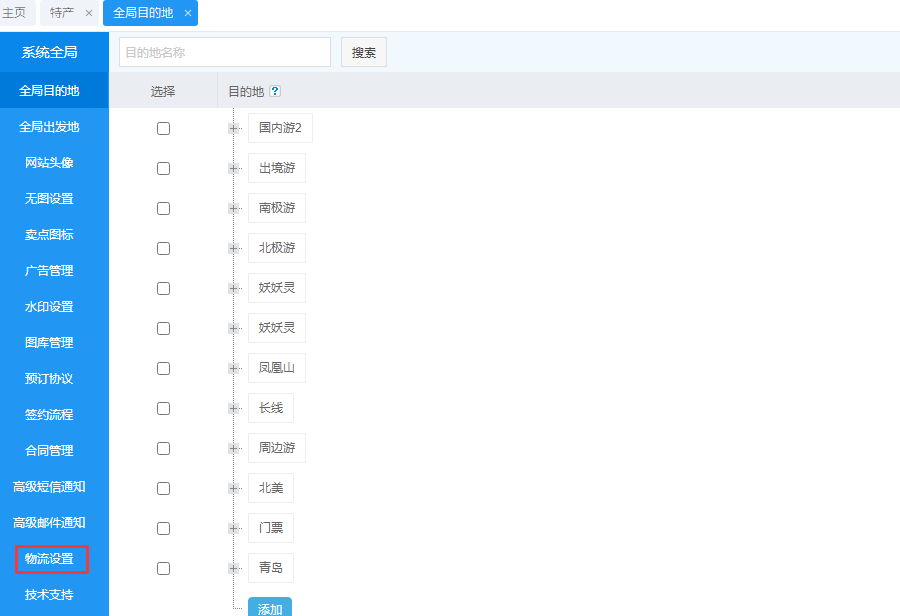Switch to the 主页 tab

click(15, 13)
